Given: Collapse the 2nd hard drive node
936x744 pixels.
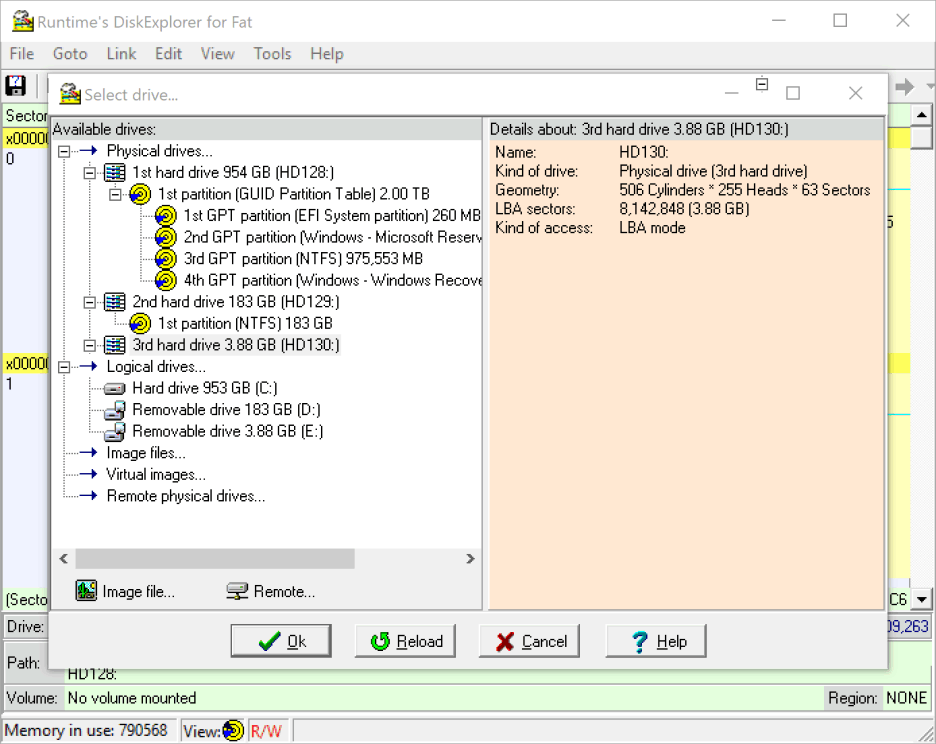Looking at the screenshot, I should (90, 302).
